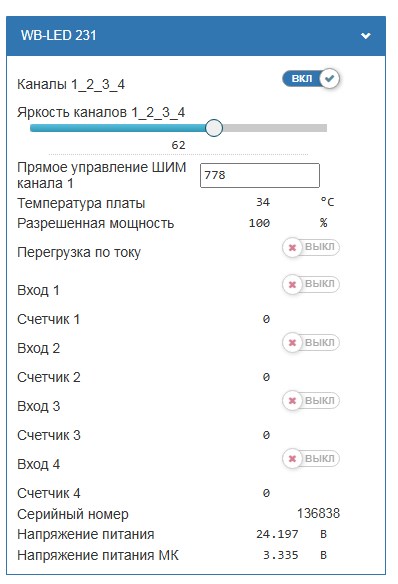398x584 pixels.
Task: Click the check mark icon on Каналы switch
Action: (330, 79)
